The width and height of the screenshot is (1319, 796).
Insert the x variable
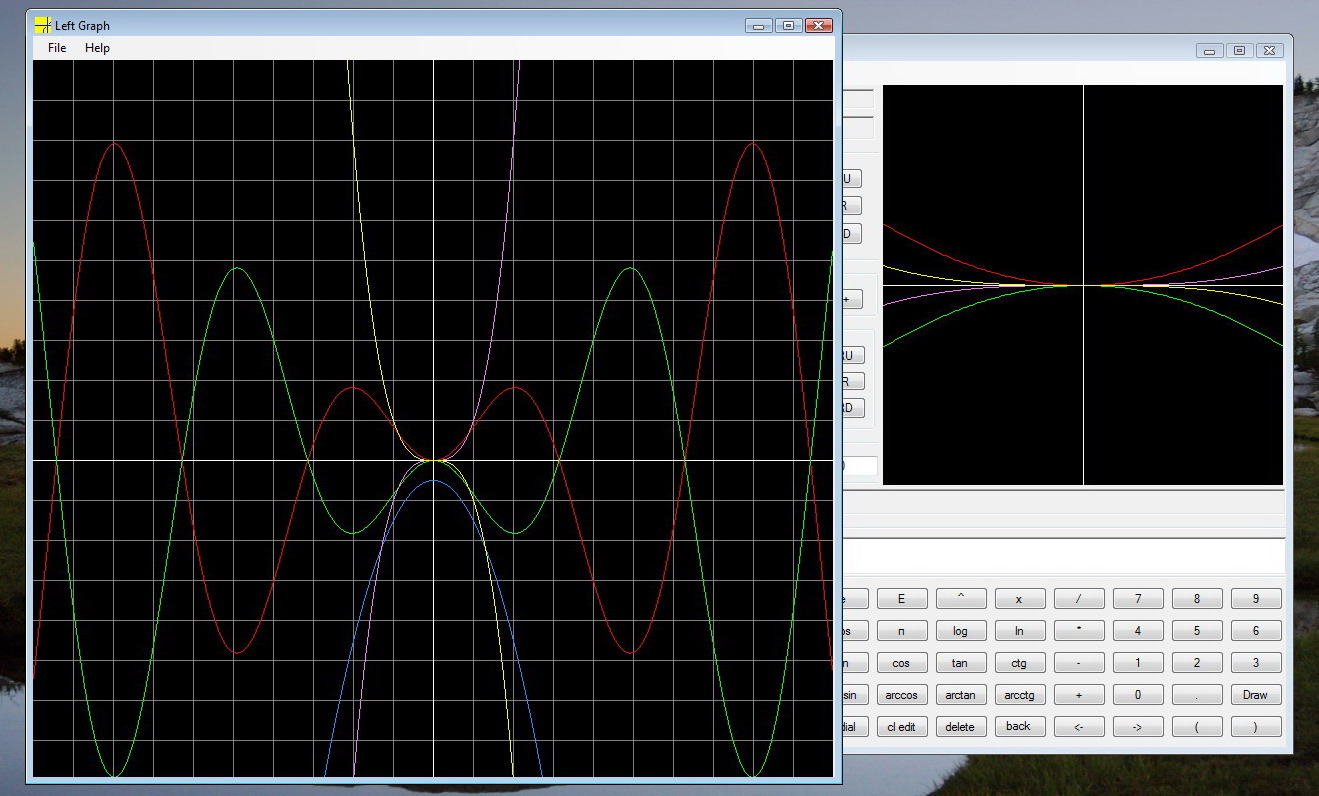(x=1019, y=599)
